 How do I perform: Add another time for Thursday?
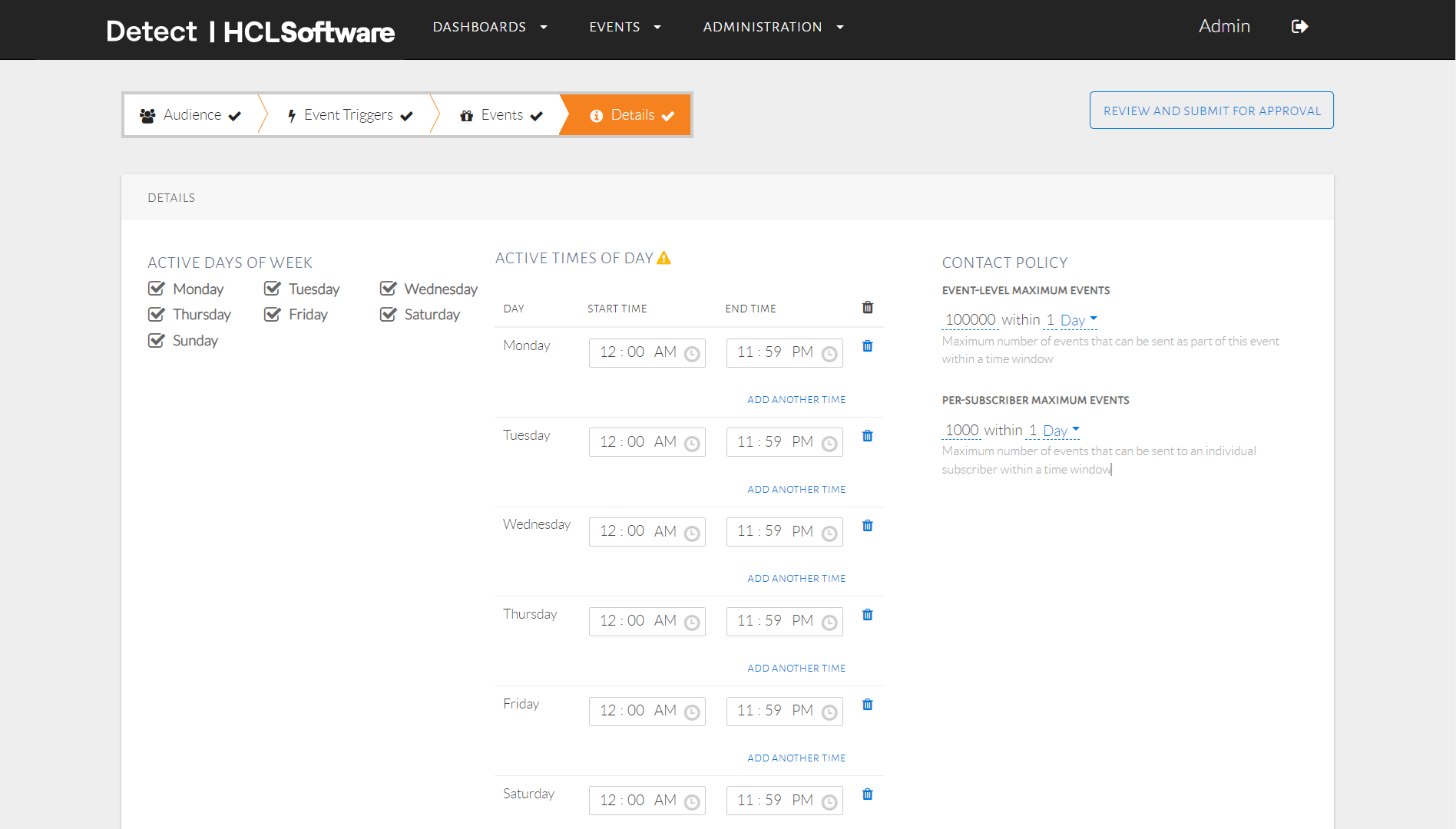click(x=796, y=669)
